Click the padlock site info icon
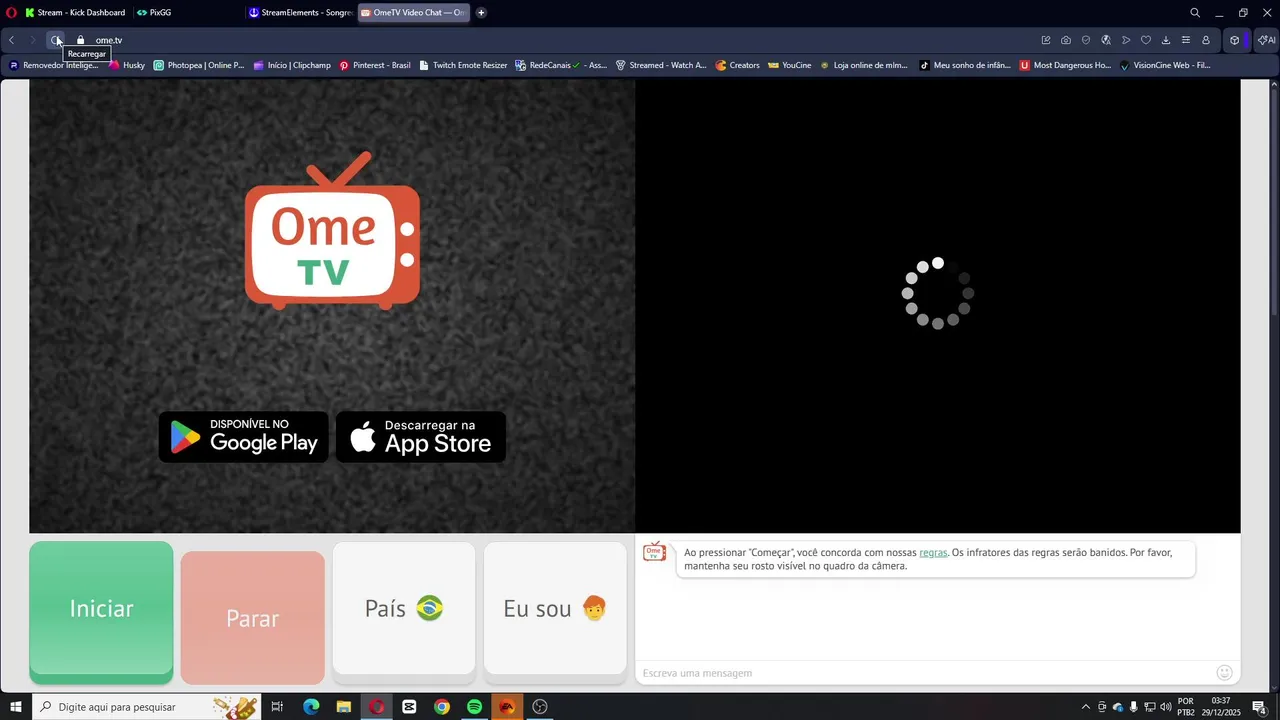The image size is (1280, 720). point(81,40)
